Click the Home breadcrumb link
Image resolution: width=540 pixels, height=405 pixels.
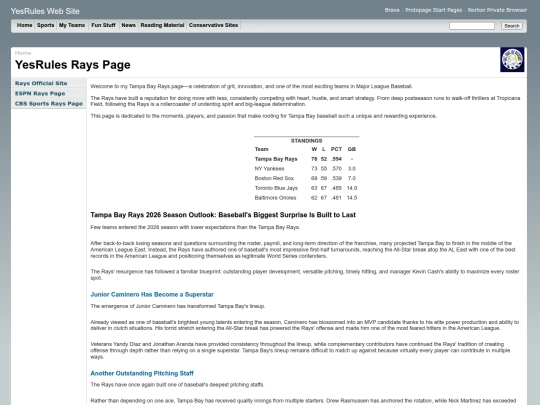tap(23, 53)
